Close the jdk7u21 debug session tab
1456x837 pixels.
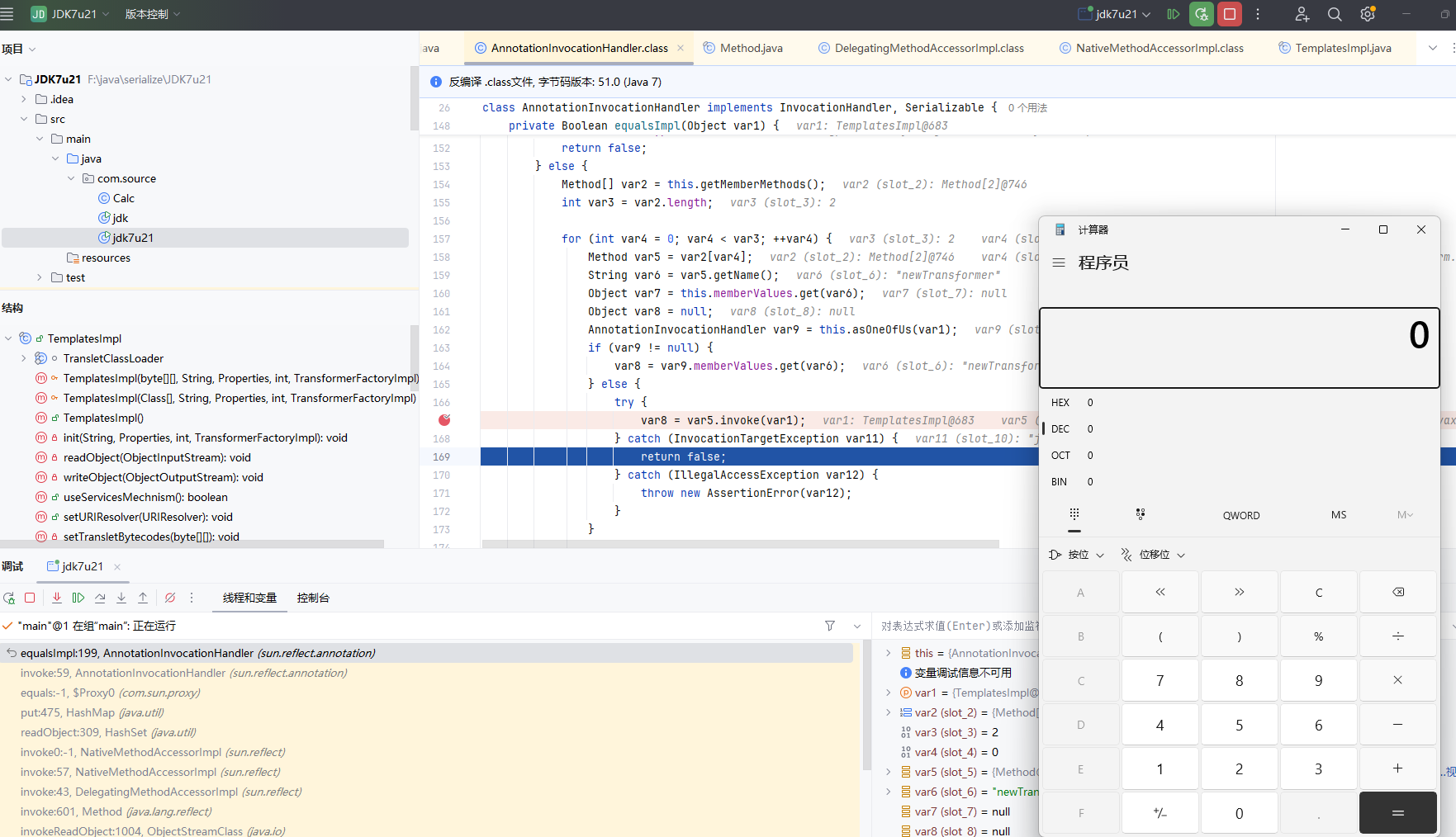click(x=117, y=566)
